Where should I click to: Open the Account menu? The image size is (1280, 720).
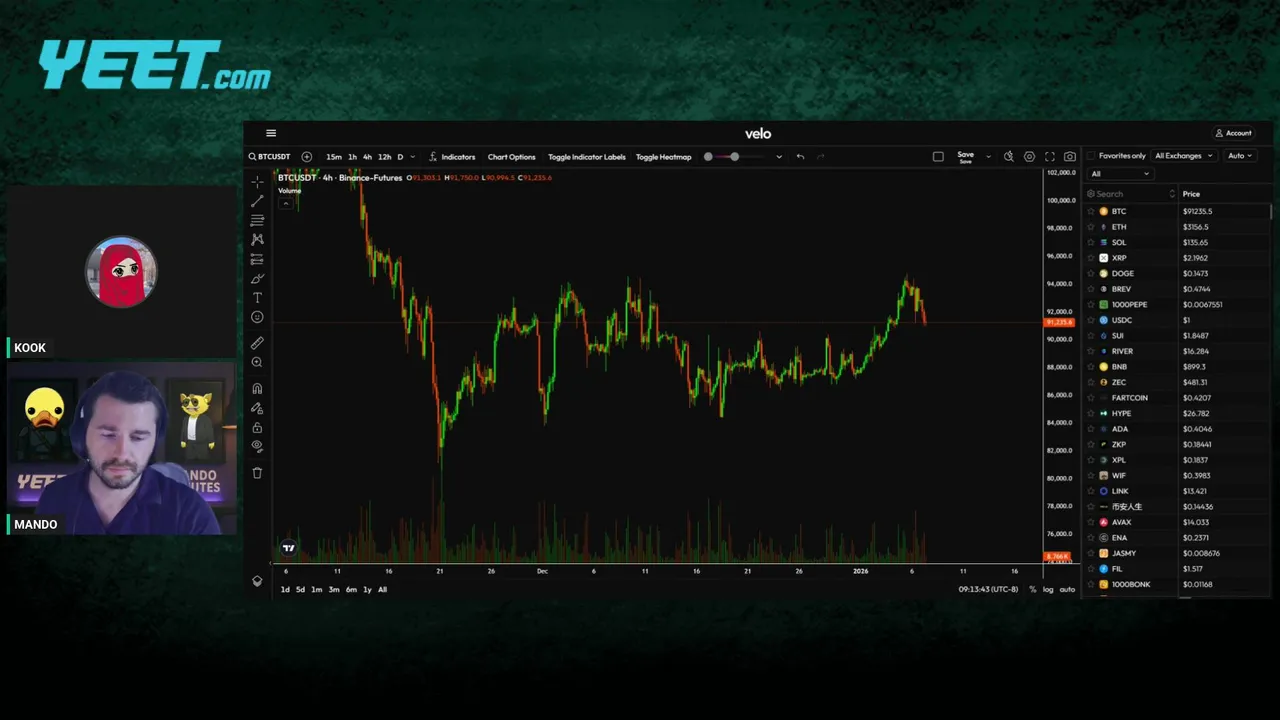point(1234,133)
